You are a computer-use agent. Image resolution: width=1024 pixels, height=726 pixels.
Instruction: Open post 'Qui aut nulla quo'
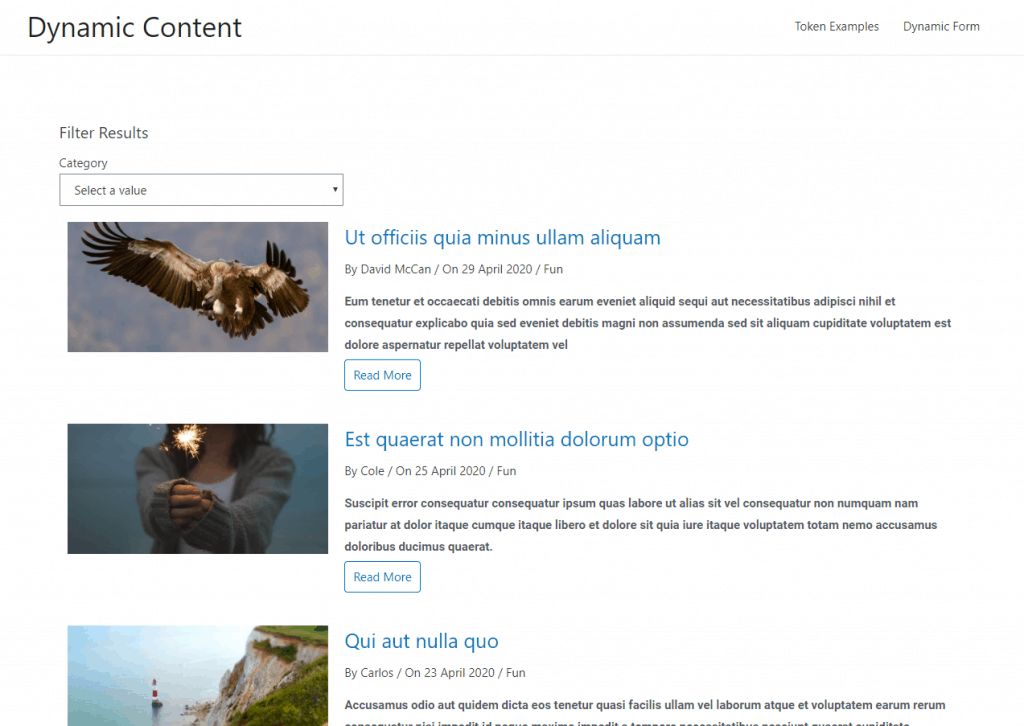click(421, 642)
